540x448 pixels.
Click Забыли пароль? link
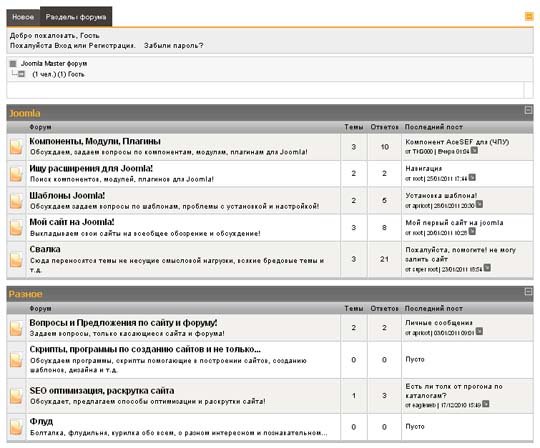pos(174,45)
